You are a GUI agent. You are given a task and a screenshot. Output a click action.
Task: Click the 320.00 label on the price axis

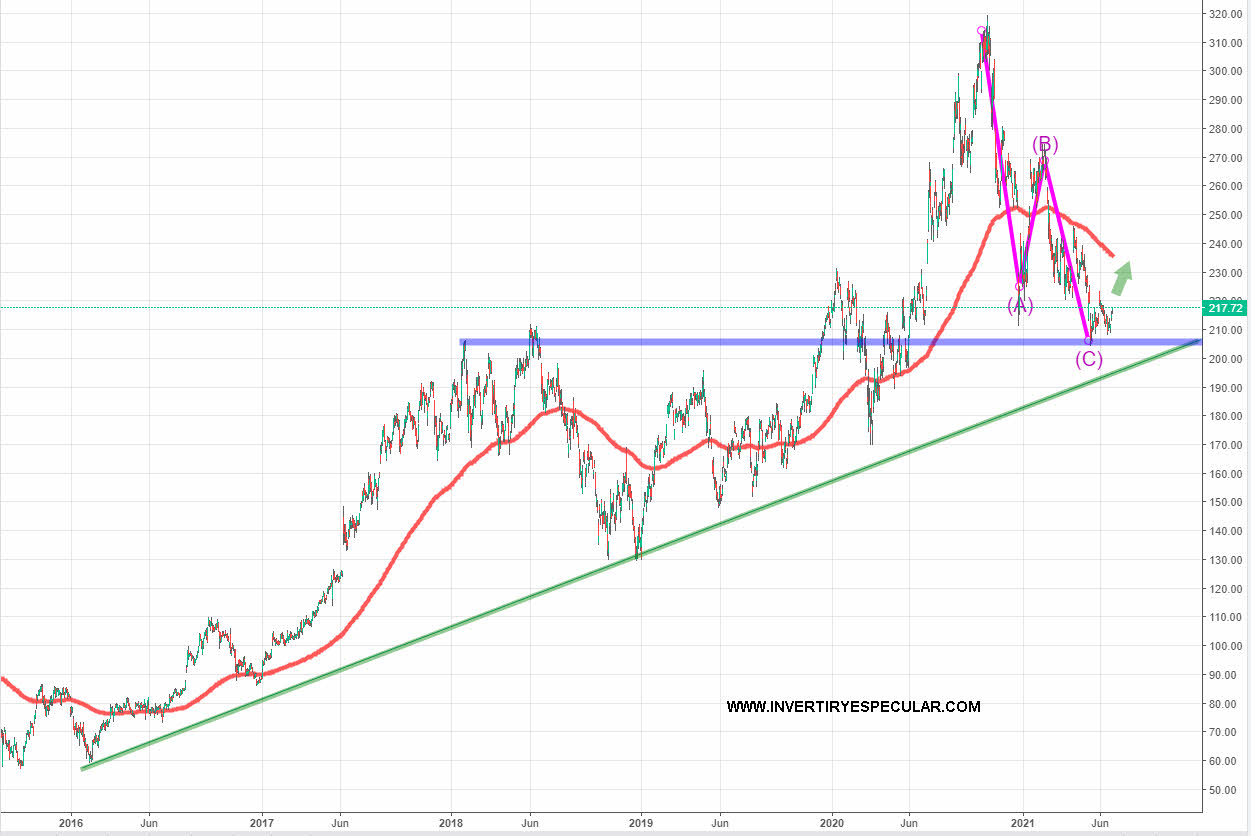(x=1225, y=14)
